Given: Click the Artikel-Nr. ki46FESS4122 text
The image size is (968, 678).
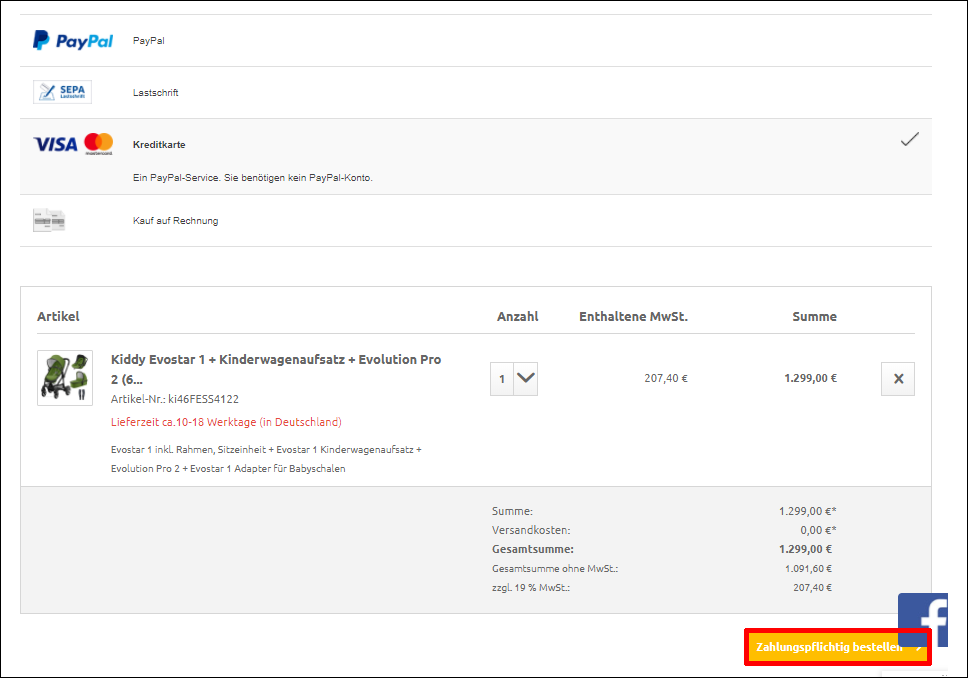Looking at the screenshot, I should point(175,399).
